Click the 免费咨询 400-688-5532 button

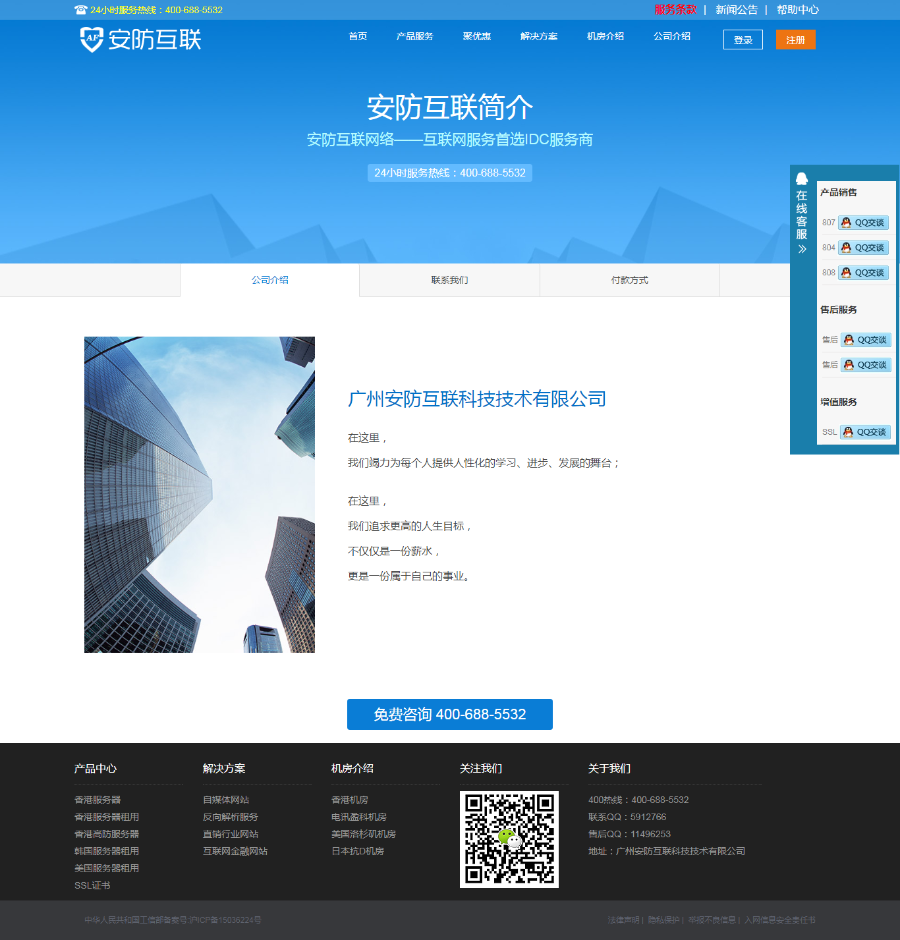(449, 715)
